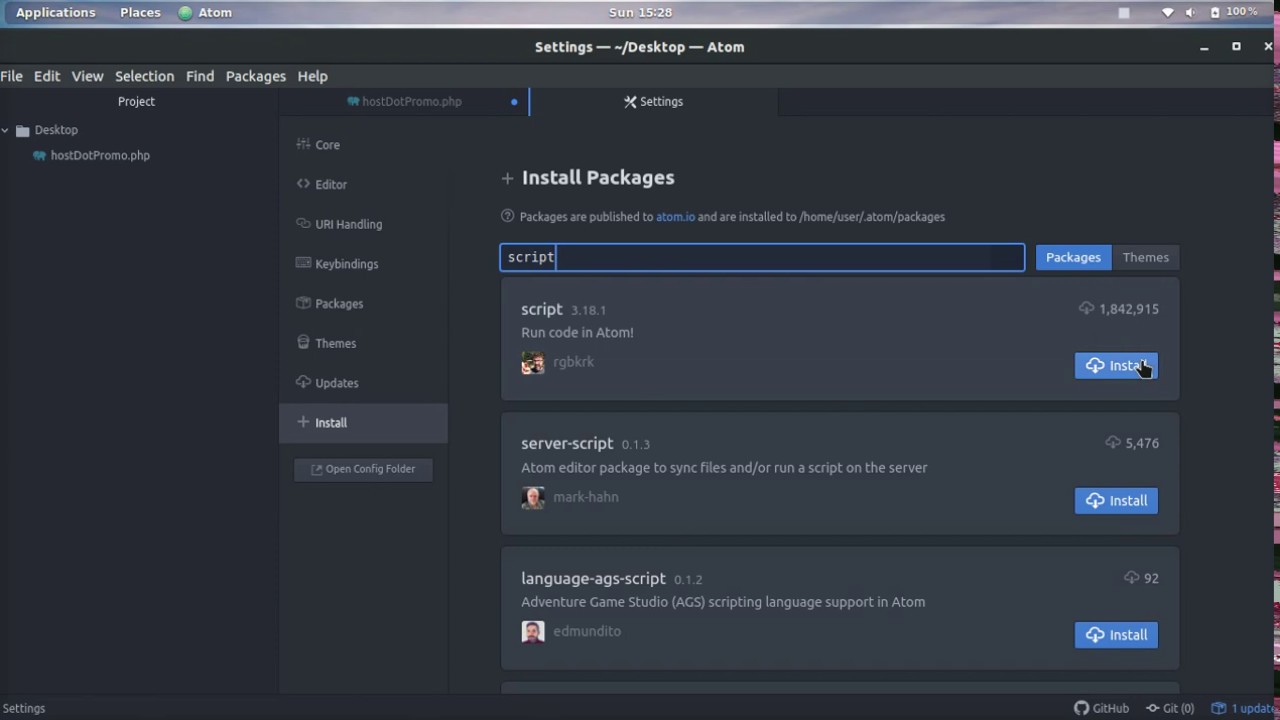
Task: Open the script package title
Action: point(542,309)
